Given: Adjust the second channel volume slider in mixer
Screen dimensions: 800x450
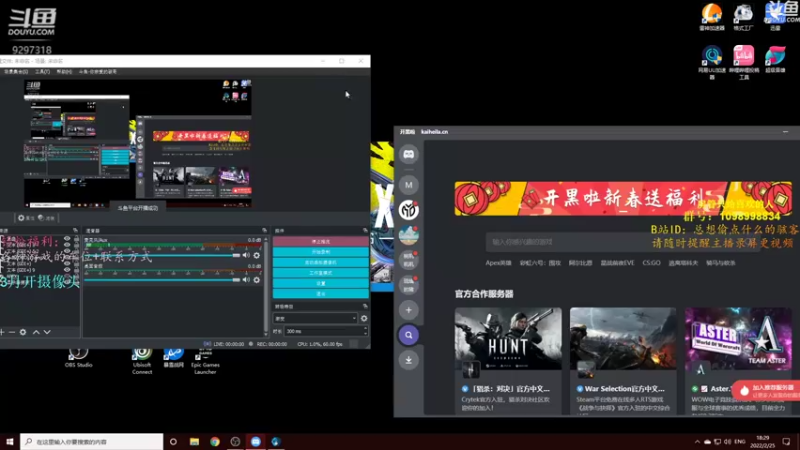Looking at the screenshot, I should (162, 280).
